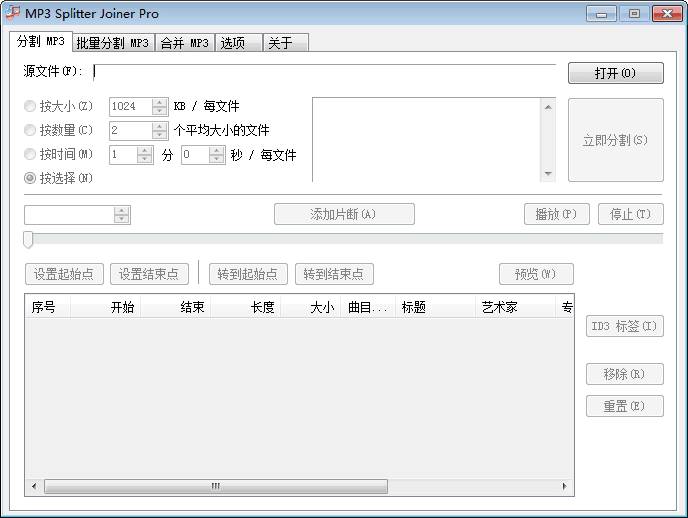688x518 pixels.
Task: Click the 重置(E) reset button
Action: (624, 406)
